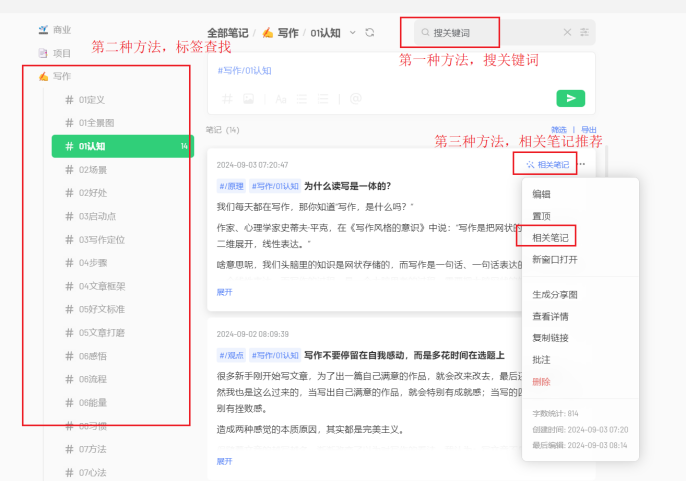
Task: Choose 生成分享图 from the context menu
Action: pyautogui.click(x=555, y=295)
